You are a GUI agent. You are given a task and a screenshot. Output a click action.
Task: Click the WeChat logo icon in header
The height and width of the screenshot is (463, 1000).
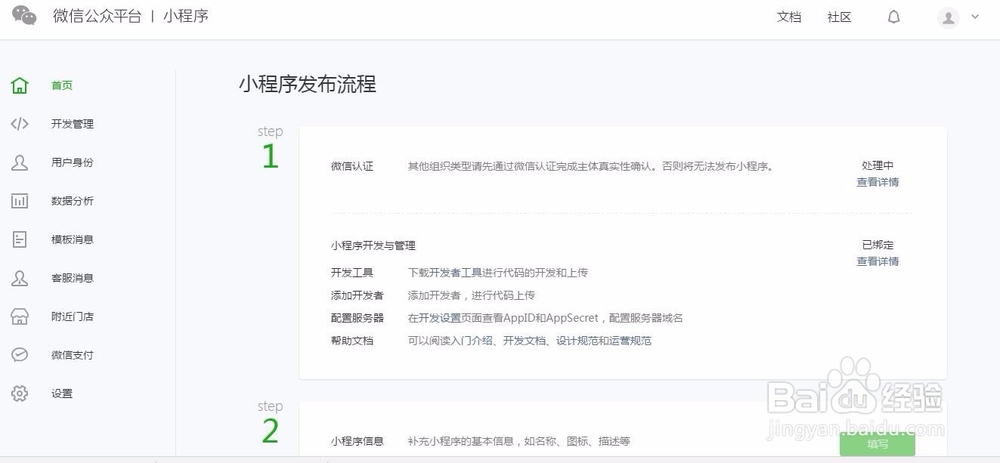pyautogui.click(x=24, y=16)
